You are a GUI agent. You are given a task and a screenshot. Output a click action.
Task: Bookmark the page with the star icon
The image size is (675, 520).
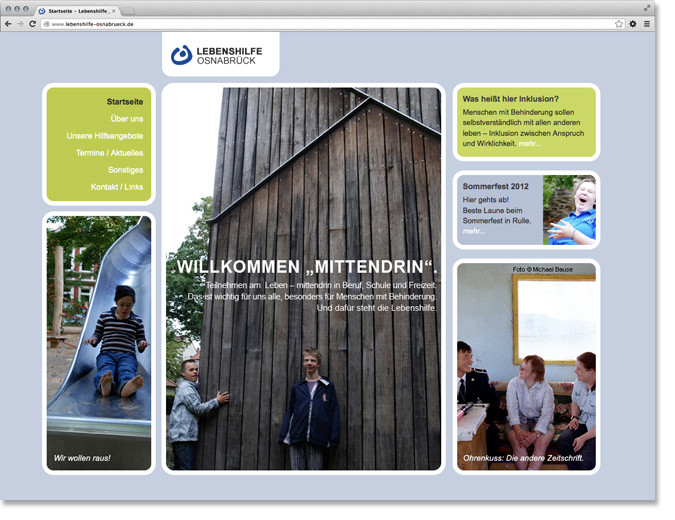coord(619,24)
